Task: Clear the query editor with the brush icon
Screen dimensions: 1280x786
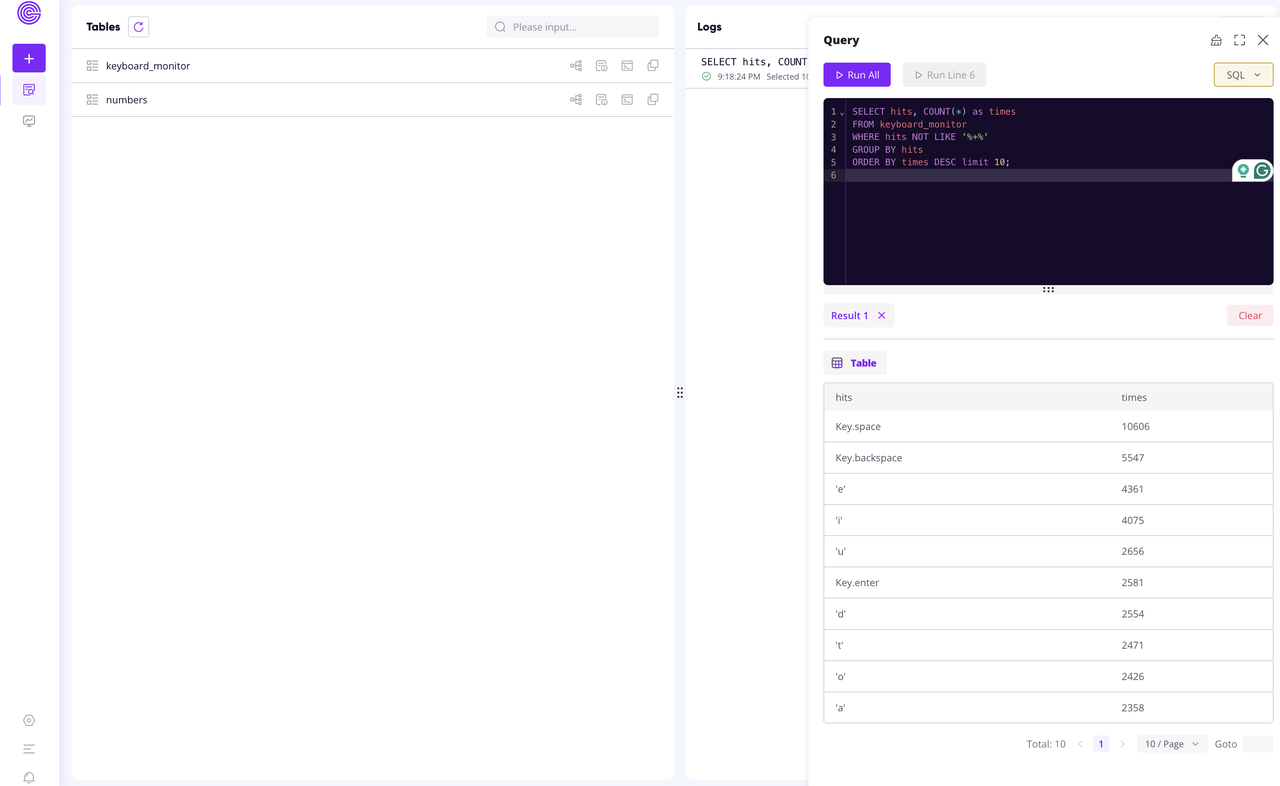Action: click(1216, 40)
